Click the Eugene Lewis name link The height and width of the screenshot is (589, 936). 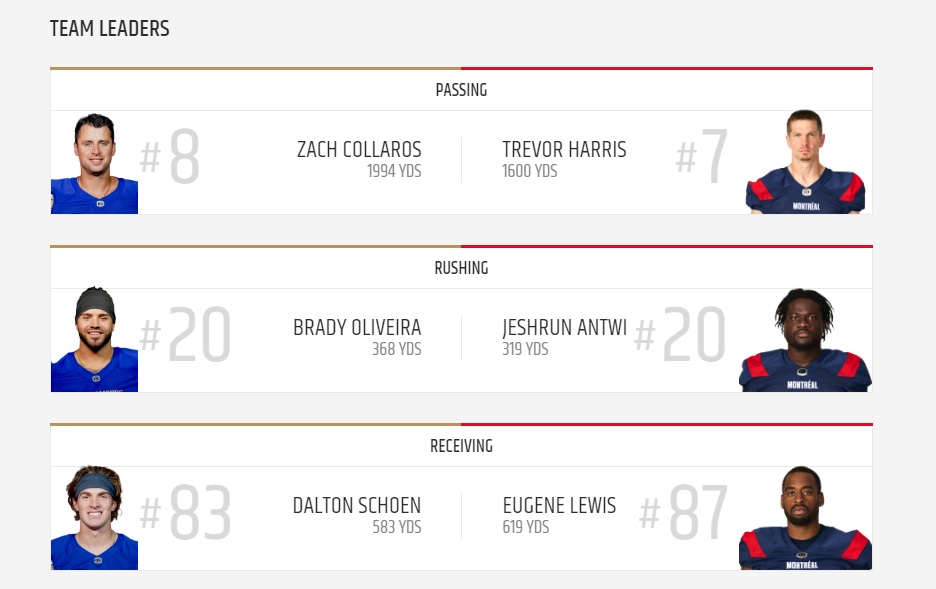(x=559, y=506)
